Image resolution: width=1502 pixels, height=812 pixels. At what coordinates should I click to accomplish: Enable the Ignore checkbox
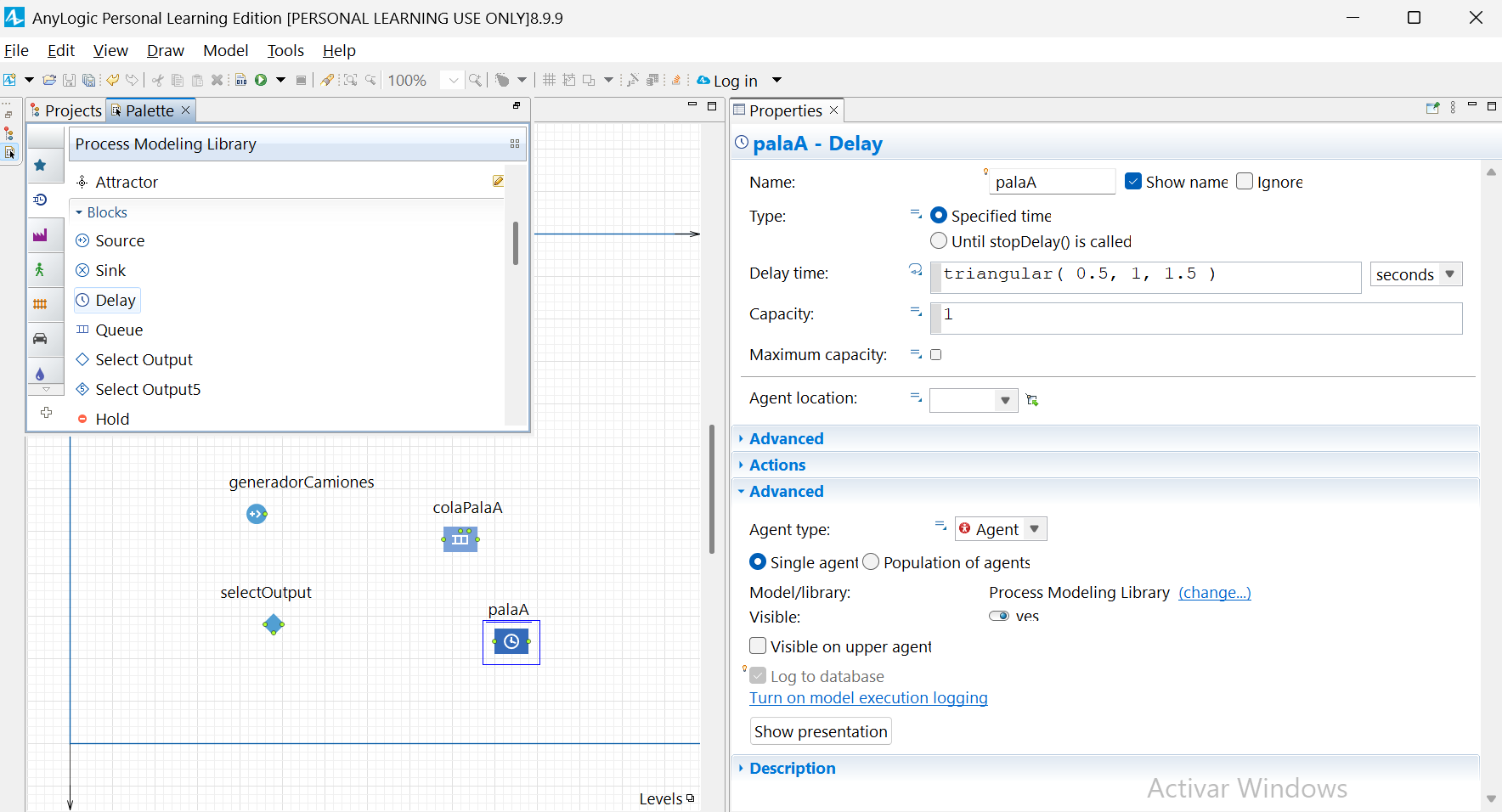(1245, 182)
